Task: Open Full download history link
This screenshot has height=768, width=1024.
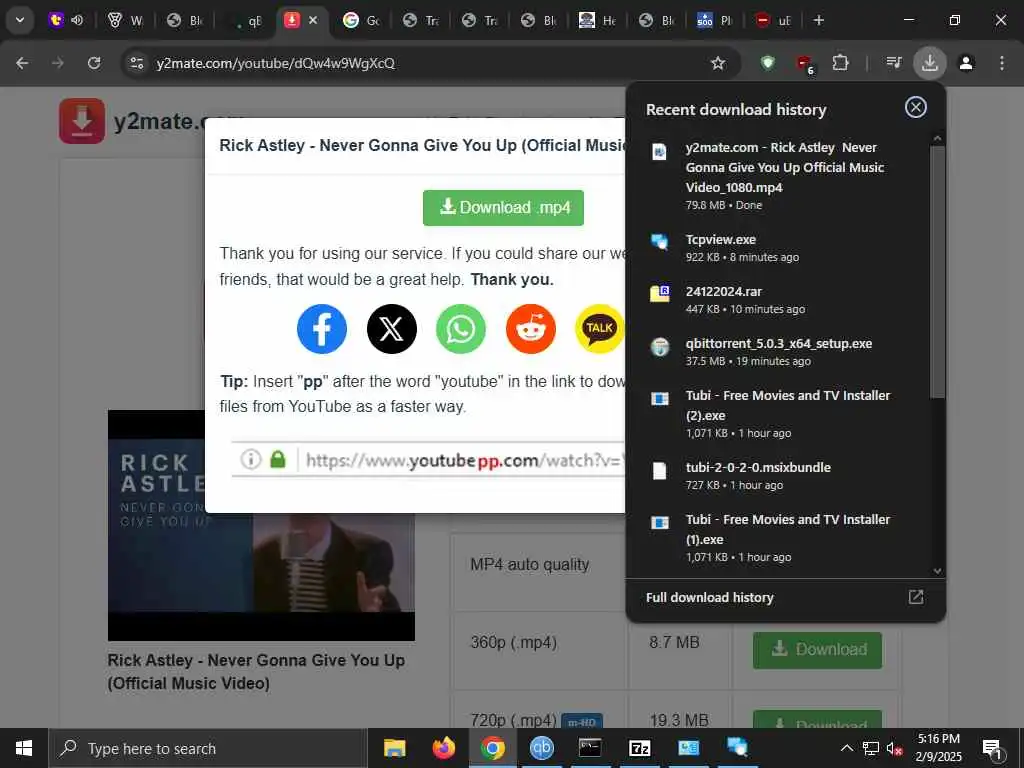Action: pyautogui.click(x=709, y=598)
